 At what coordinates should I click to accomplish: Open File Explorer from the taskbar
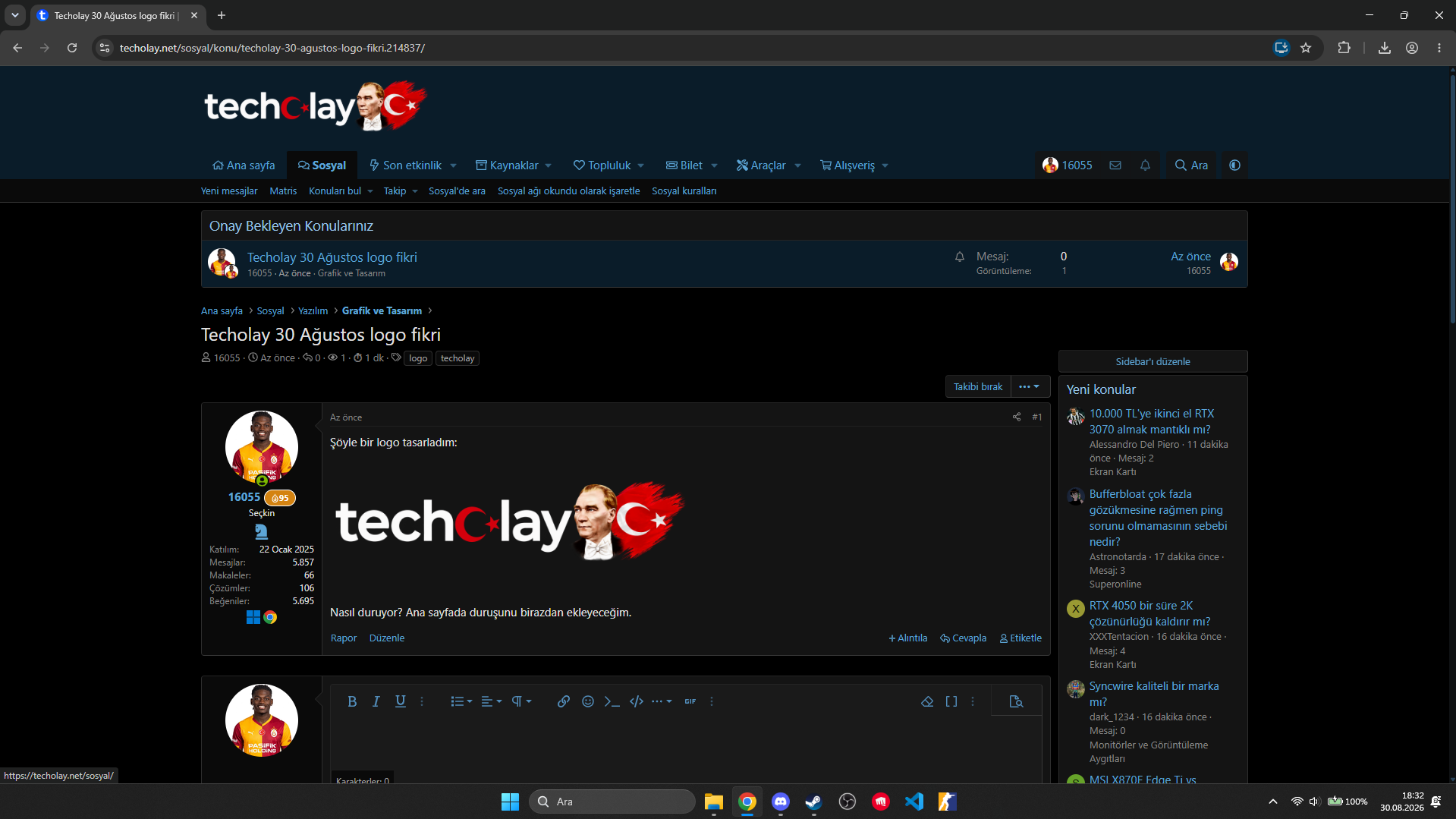[x=714, y=802]
